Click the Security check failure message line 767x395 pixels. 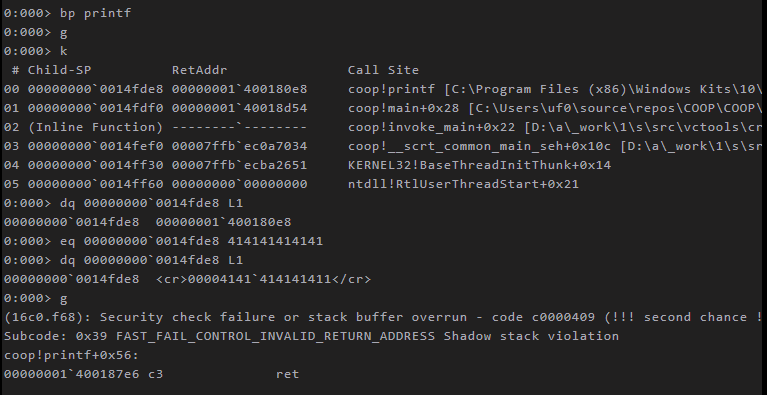point(383,317)
